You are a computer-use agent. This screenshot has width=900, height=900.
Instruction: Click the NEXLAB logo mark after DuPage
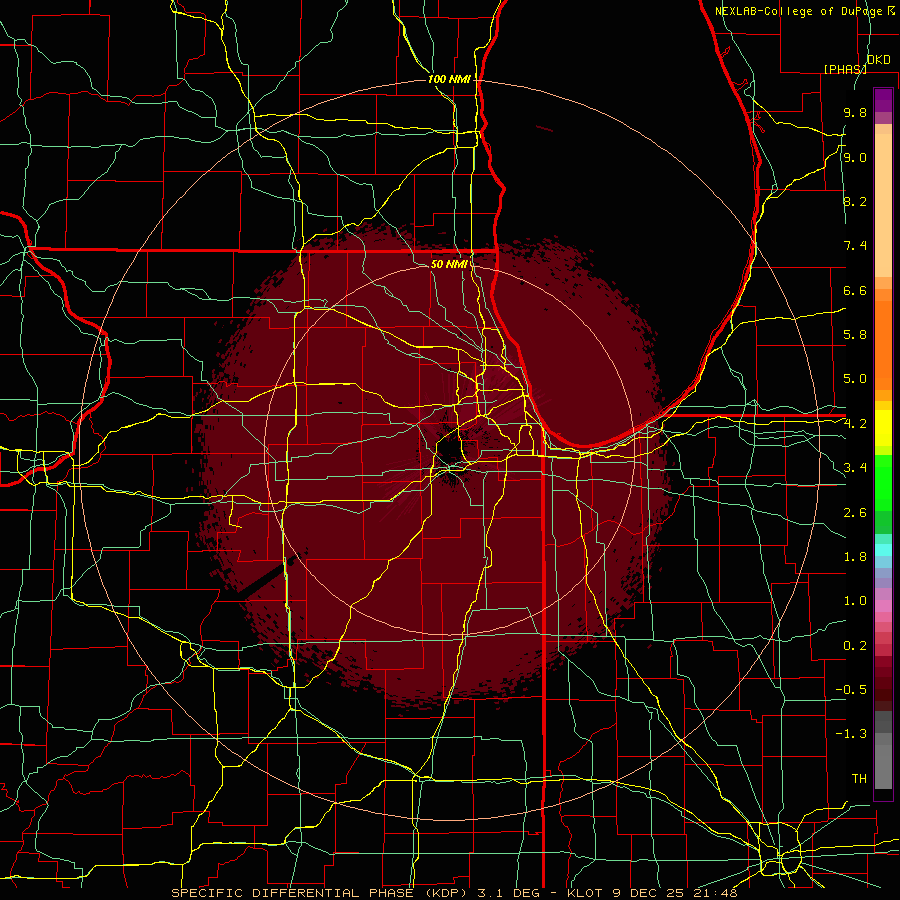pos(891,10)
